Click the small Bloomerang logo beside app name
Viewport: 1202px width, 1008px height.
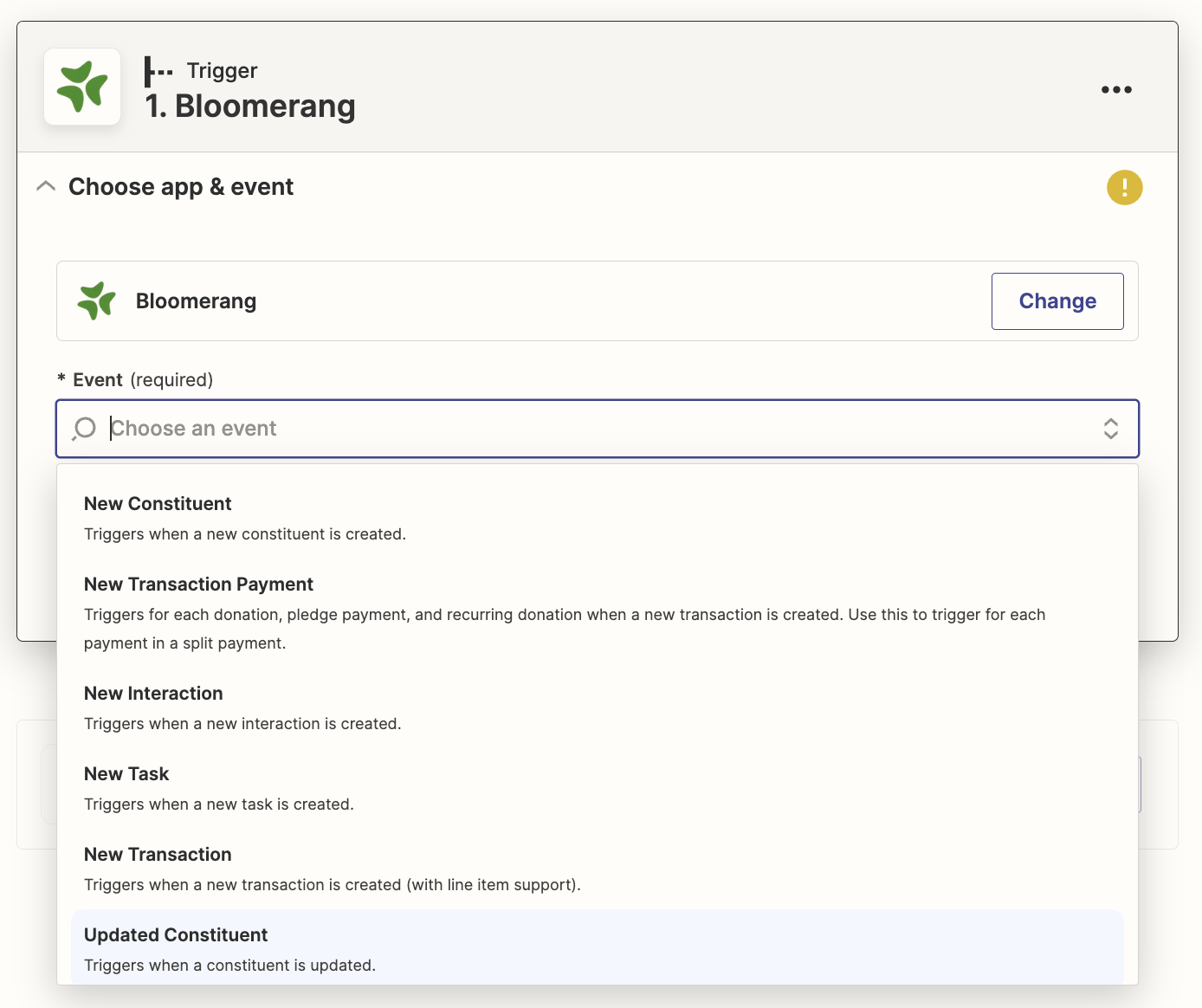coord(96,301)
